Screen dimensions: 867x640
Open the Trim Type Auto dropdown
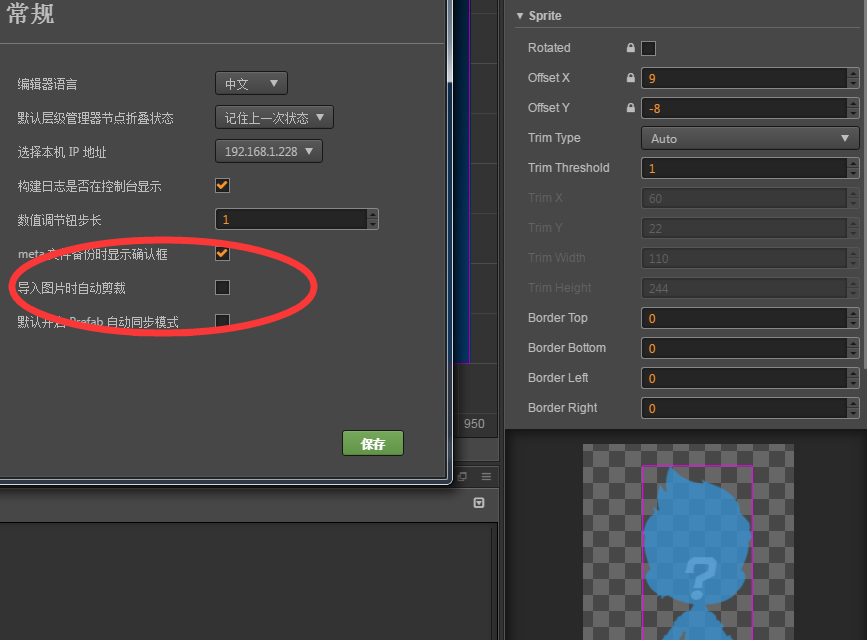coord(750,138)
